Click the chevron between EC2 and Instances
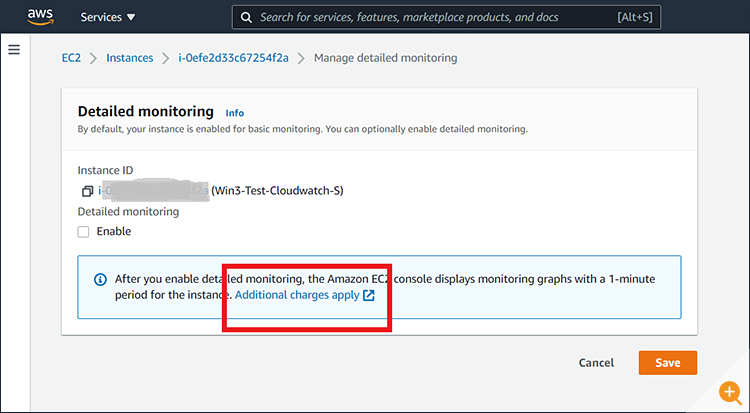 pos(93,58)
